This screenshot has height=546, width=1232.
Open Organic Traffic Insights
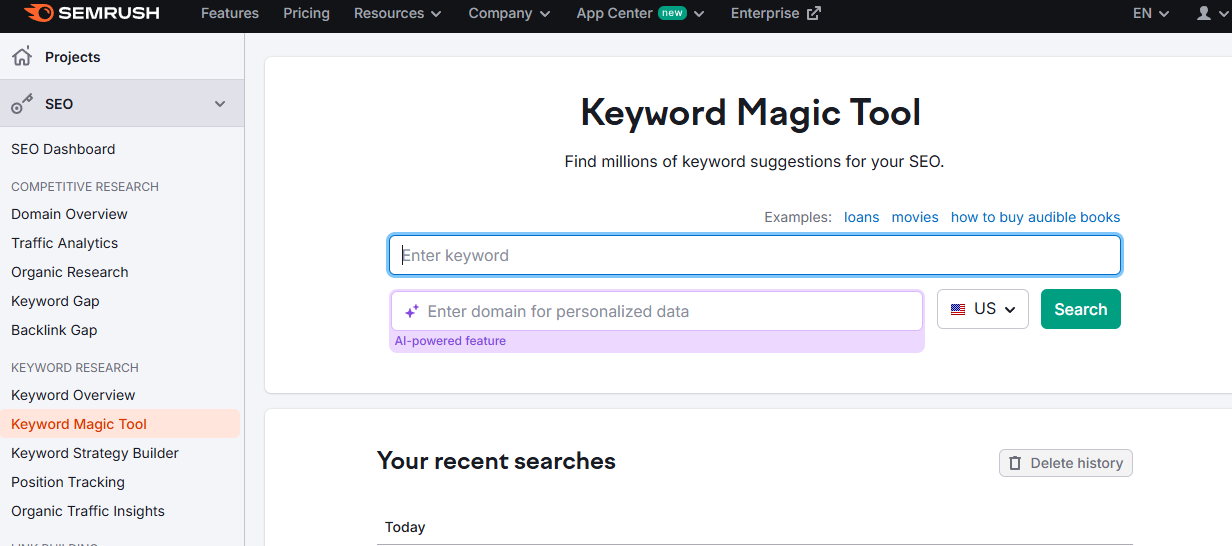(88, 511)
